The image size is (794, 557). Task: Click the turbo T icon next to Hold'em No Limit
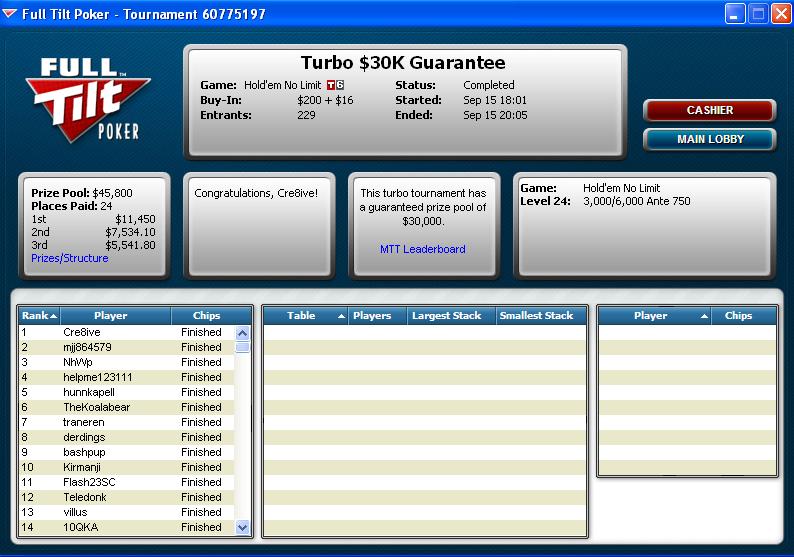(x=331, y=85)
